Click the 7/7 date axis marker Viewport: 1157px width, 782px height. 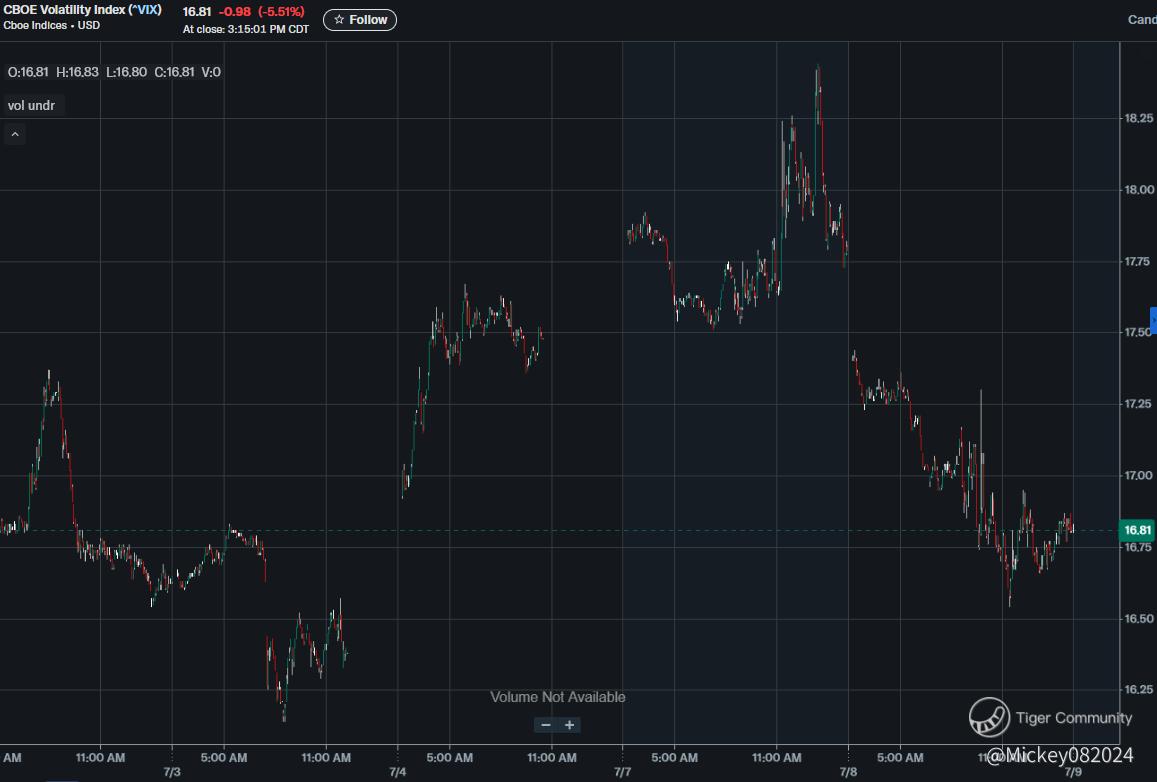pos(622,772)
